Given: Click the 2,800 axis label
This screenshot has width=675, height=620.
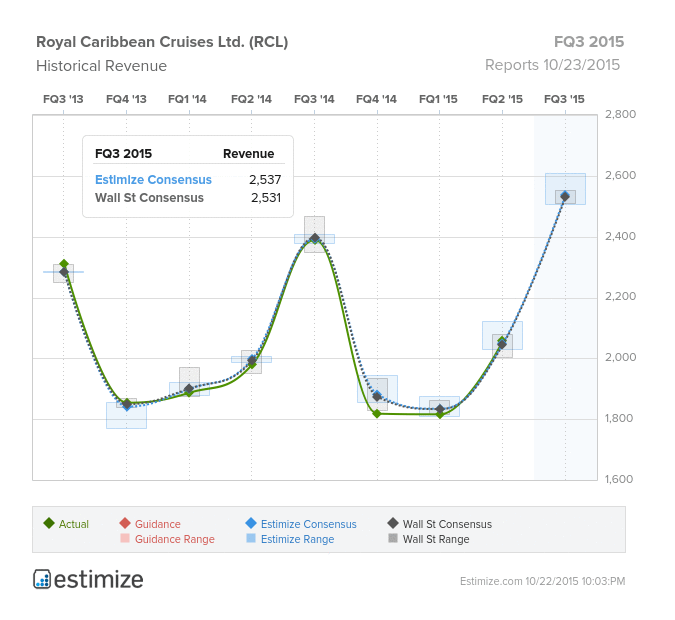Looking at the screenshot, I should tap(620, 114).
